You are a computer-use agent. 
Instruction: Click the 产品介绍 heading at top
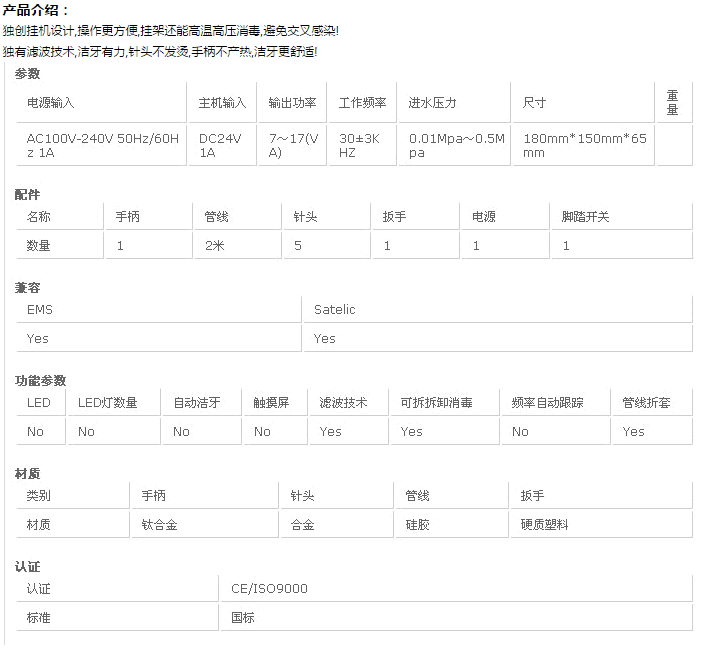coord(35,10)
